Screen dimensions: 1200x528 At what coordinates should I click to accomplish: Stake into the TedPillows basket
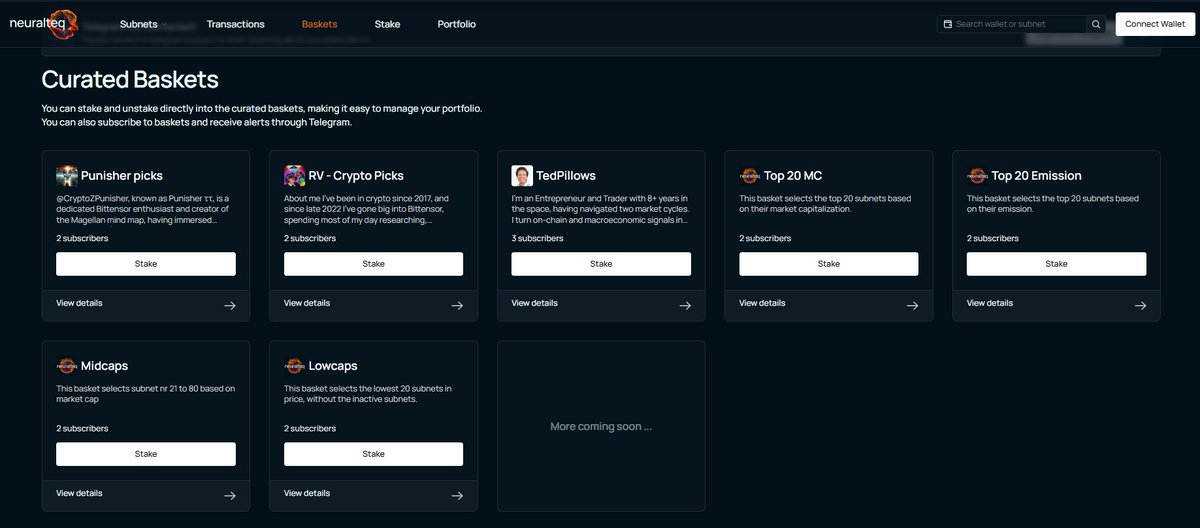[x=601, y=264]
